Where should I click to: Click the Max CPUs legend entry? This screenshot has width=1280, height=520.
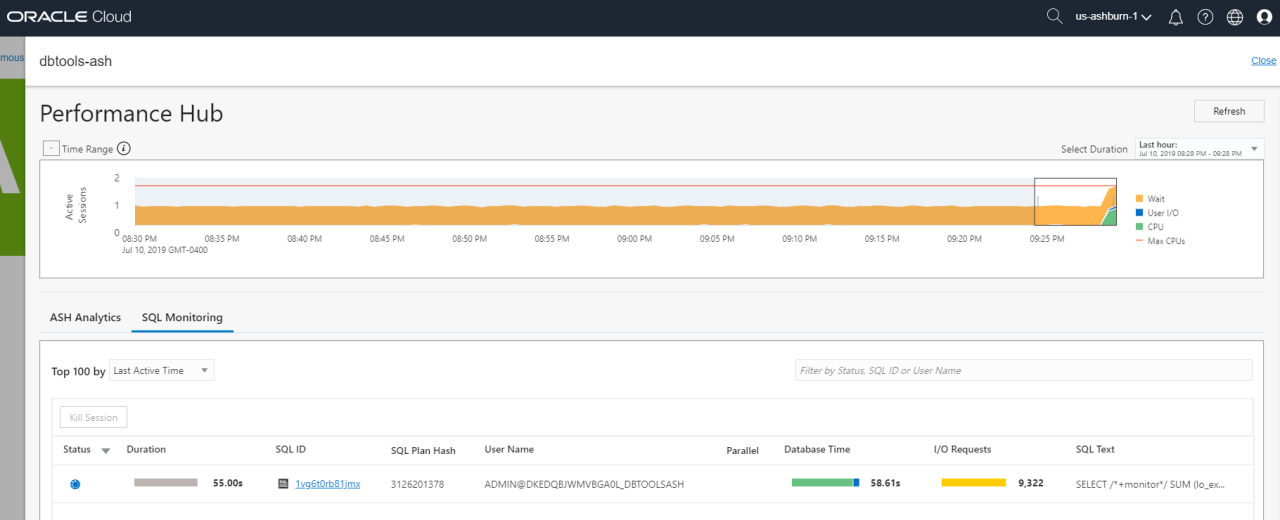(x=1160, y=241)
